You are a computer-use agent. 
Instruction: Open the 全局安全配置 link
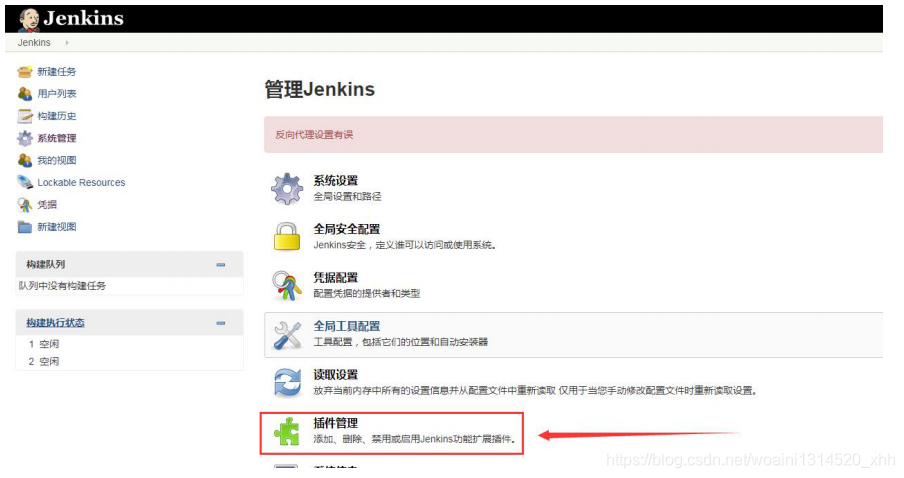coord(346,229)
